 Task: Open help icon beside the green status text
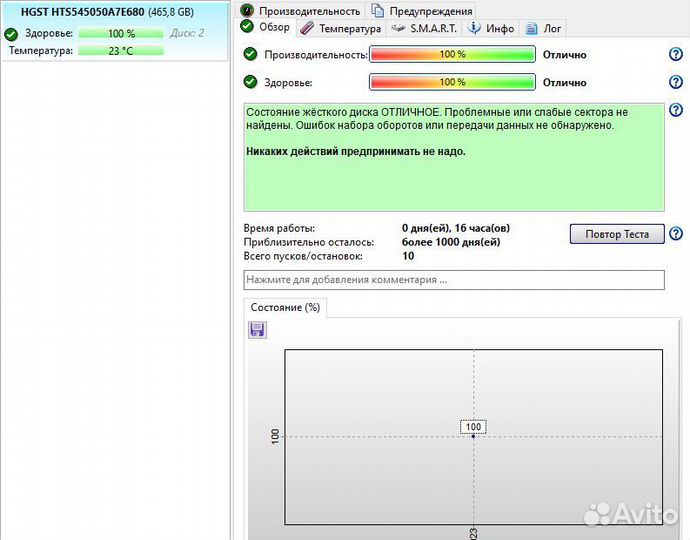[x=675, y=111]
